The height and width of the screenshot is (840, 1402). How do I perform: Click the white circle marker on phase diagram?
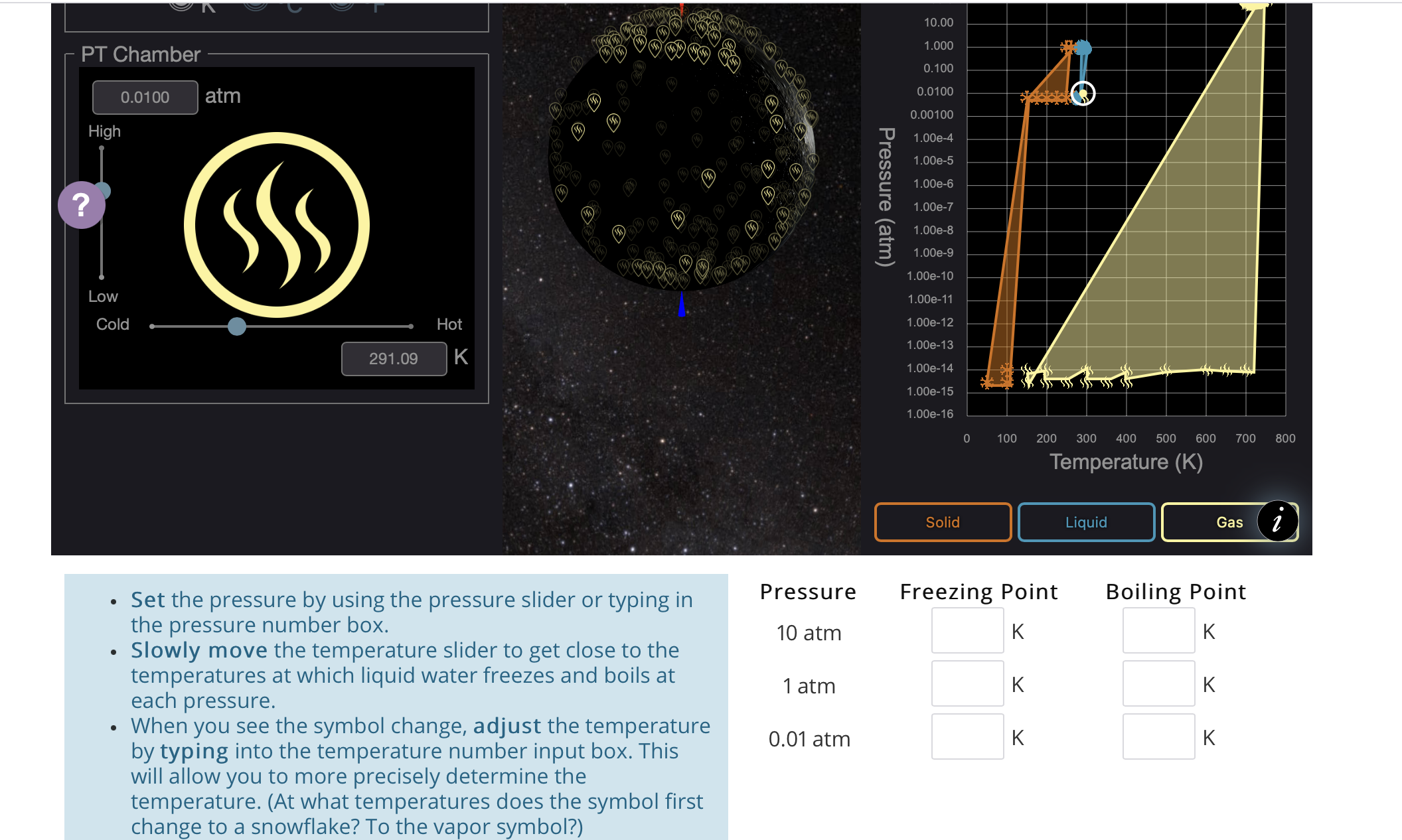coord(1083,94)
